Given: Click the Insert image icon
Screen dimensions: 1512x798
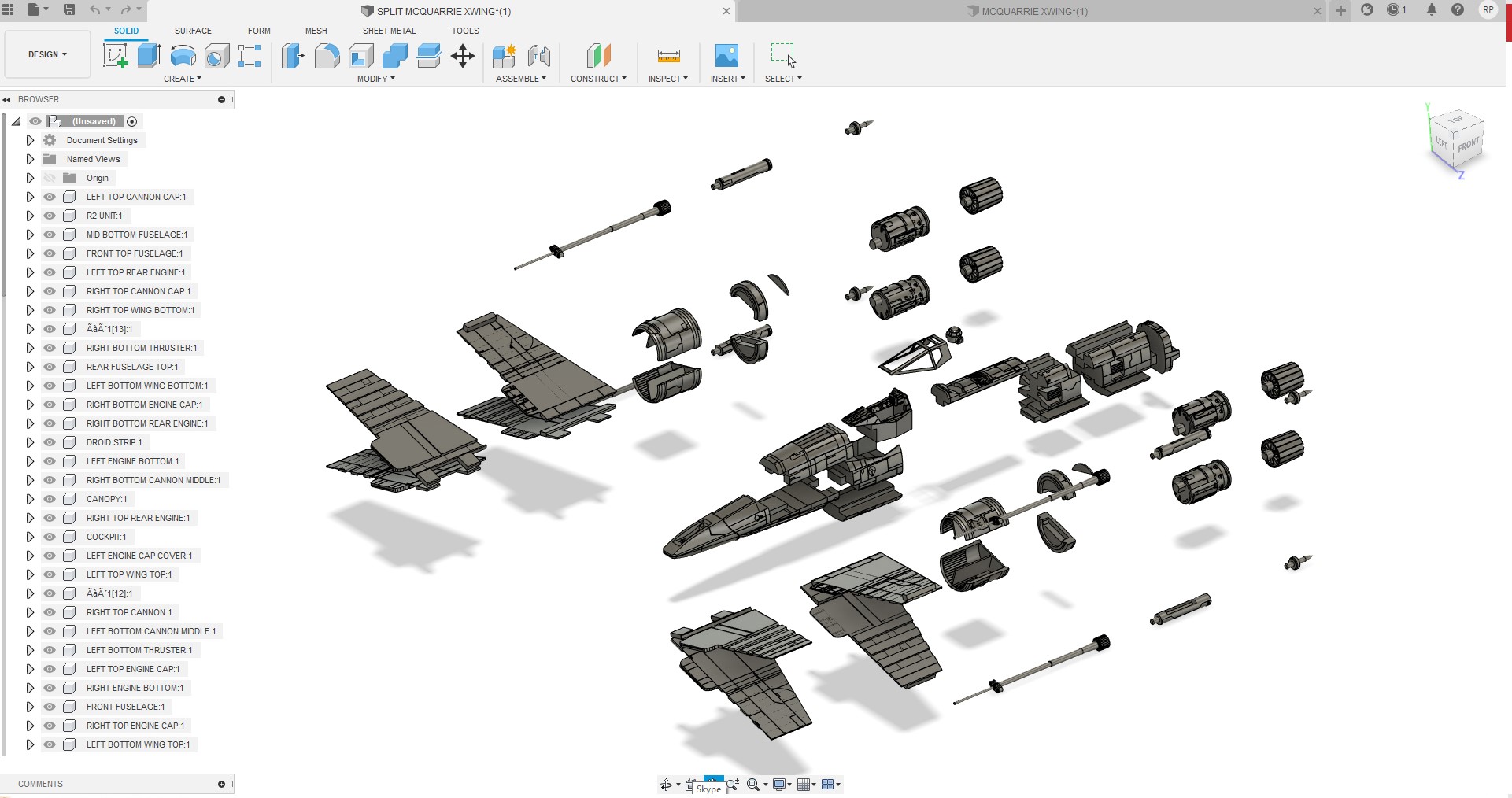Looking at the screenshot, I should pos(726,55).
